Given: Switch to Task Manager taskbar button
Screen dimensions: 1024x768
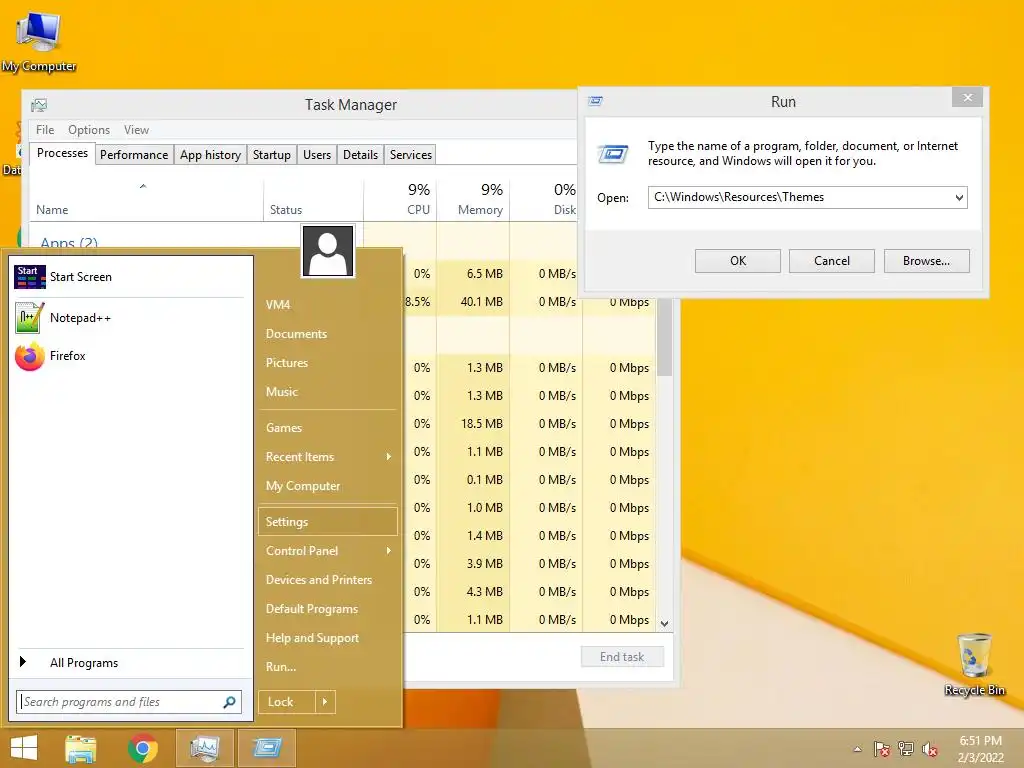Looking at the screenshot, I should pos(204,748).
